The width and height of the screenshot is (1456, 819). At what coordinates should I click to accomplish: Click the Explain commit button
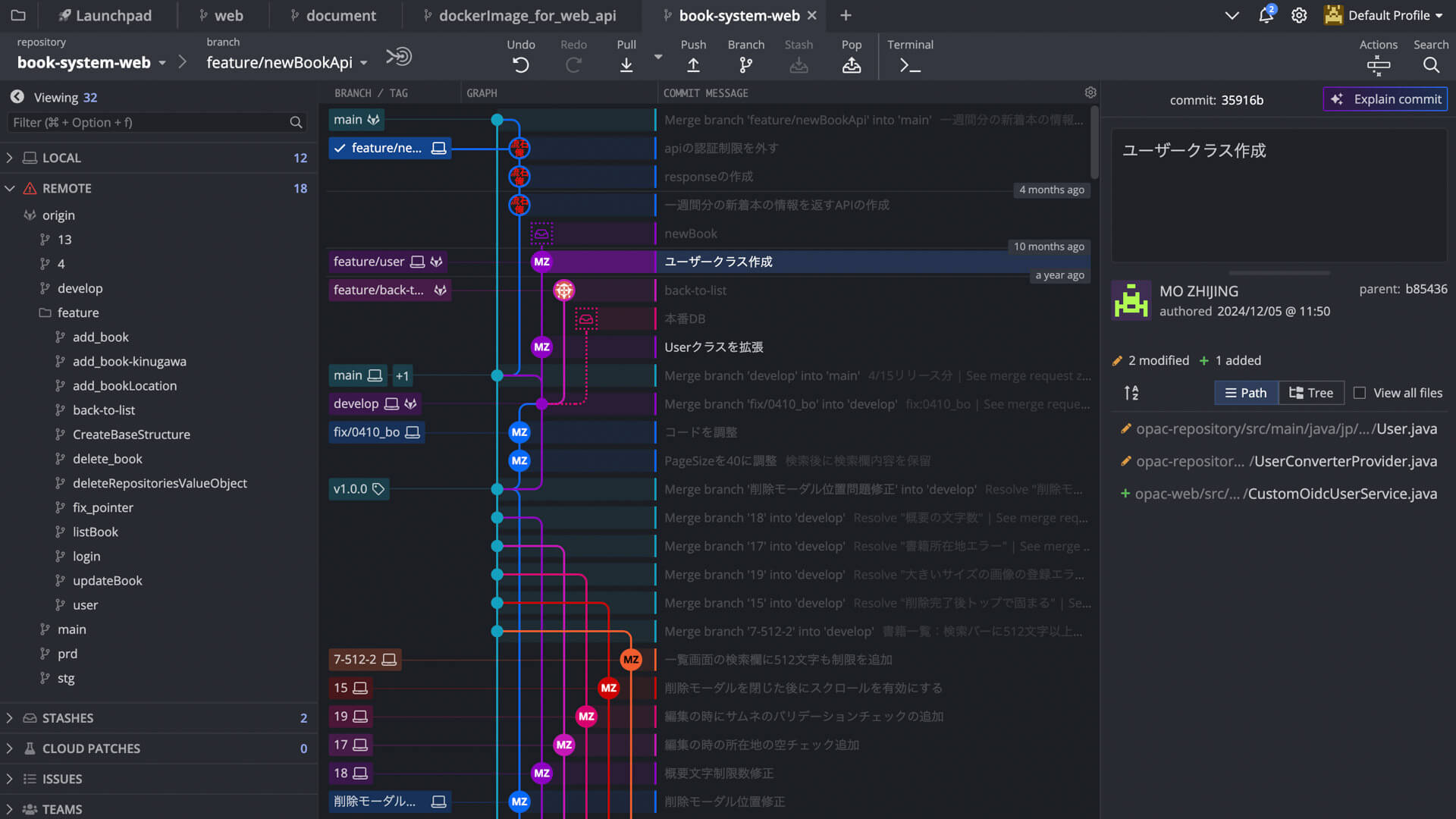click(1385, 99)
